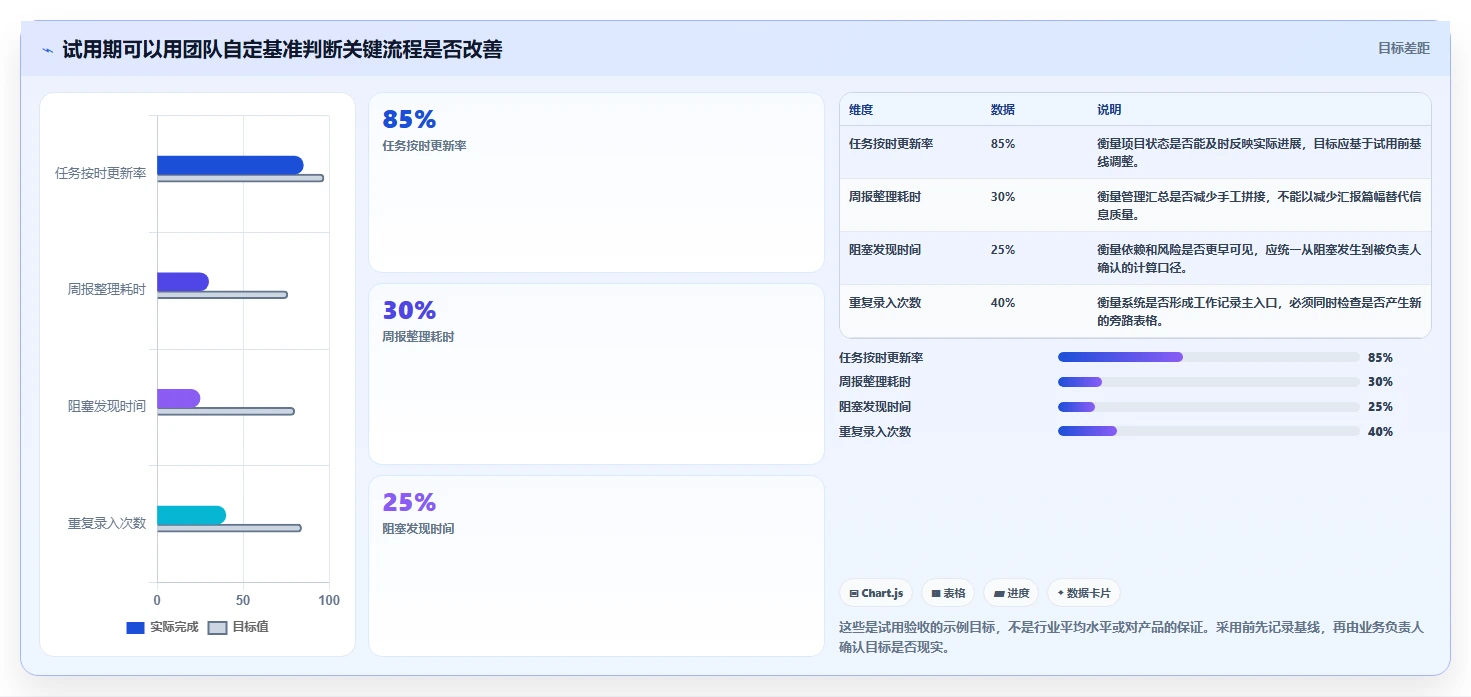The width and height of the screenshot is (1471, 697).
Task: Click the page title starting with 试用期可以用团队
Action: coord(282,49)
